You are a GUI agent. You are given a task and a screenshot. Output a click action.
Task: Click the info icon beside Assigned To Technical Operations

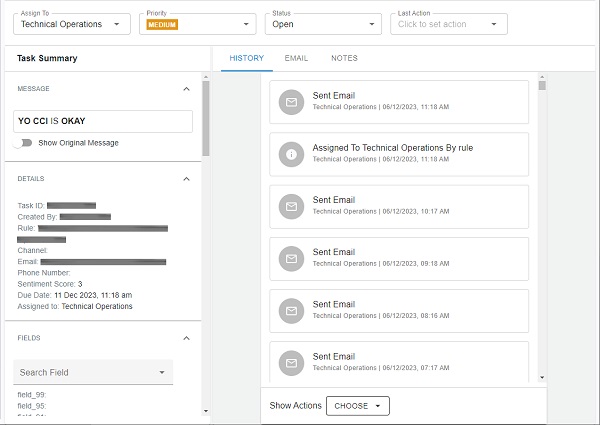pyautogui.click(x=292, y=154)
